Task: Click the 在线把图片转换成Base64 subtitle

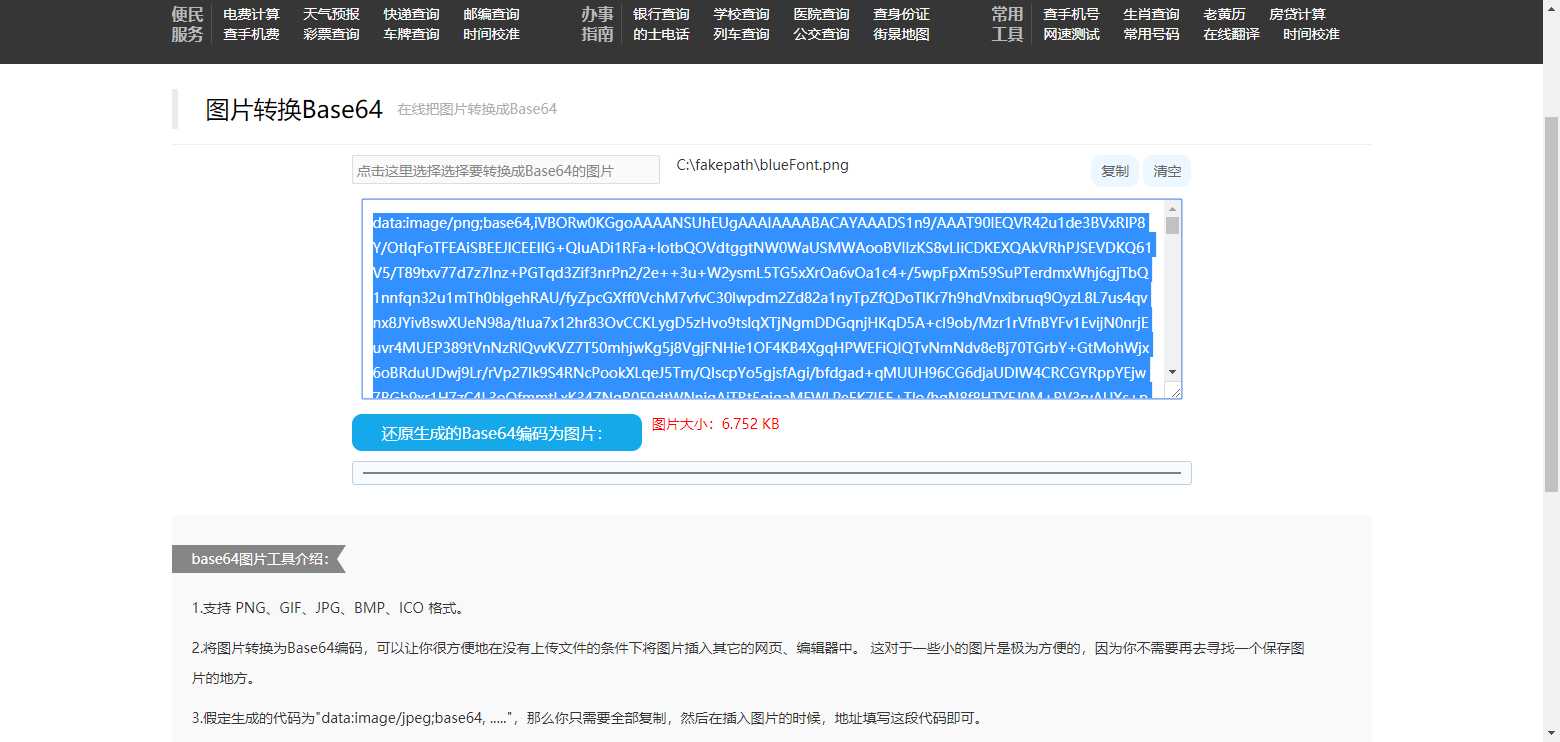Action: (477, 109)
